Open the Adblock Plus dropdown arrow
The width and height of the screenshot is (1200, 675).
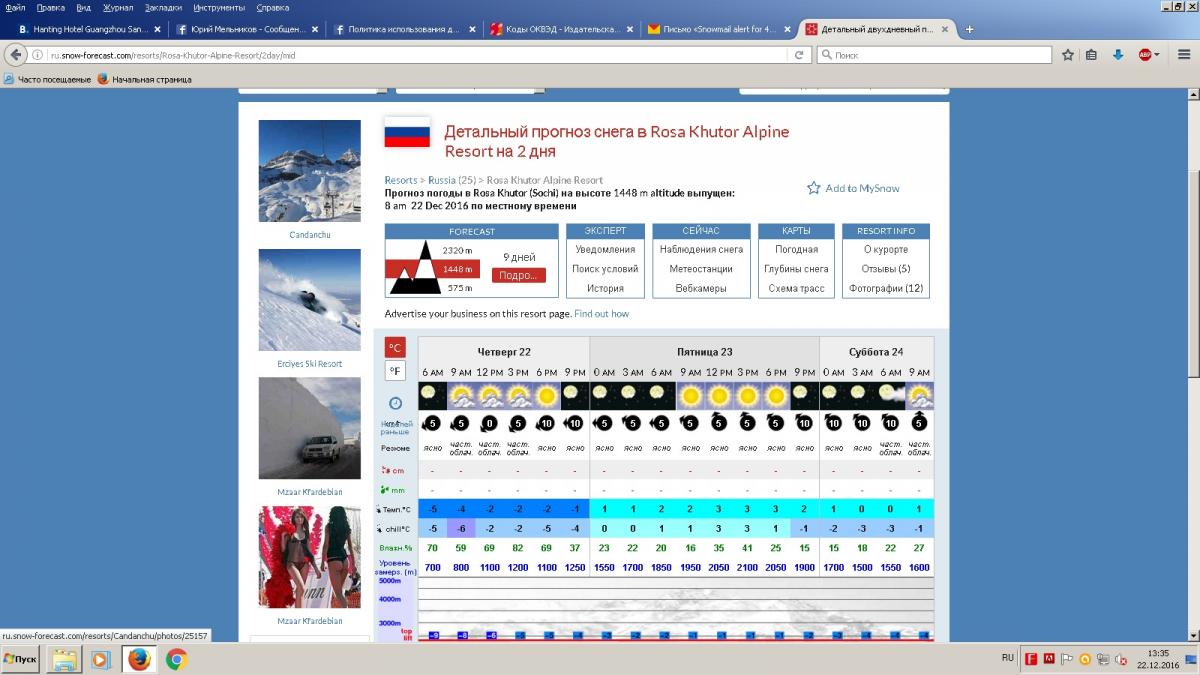point(1157,55)
